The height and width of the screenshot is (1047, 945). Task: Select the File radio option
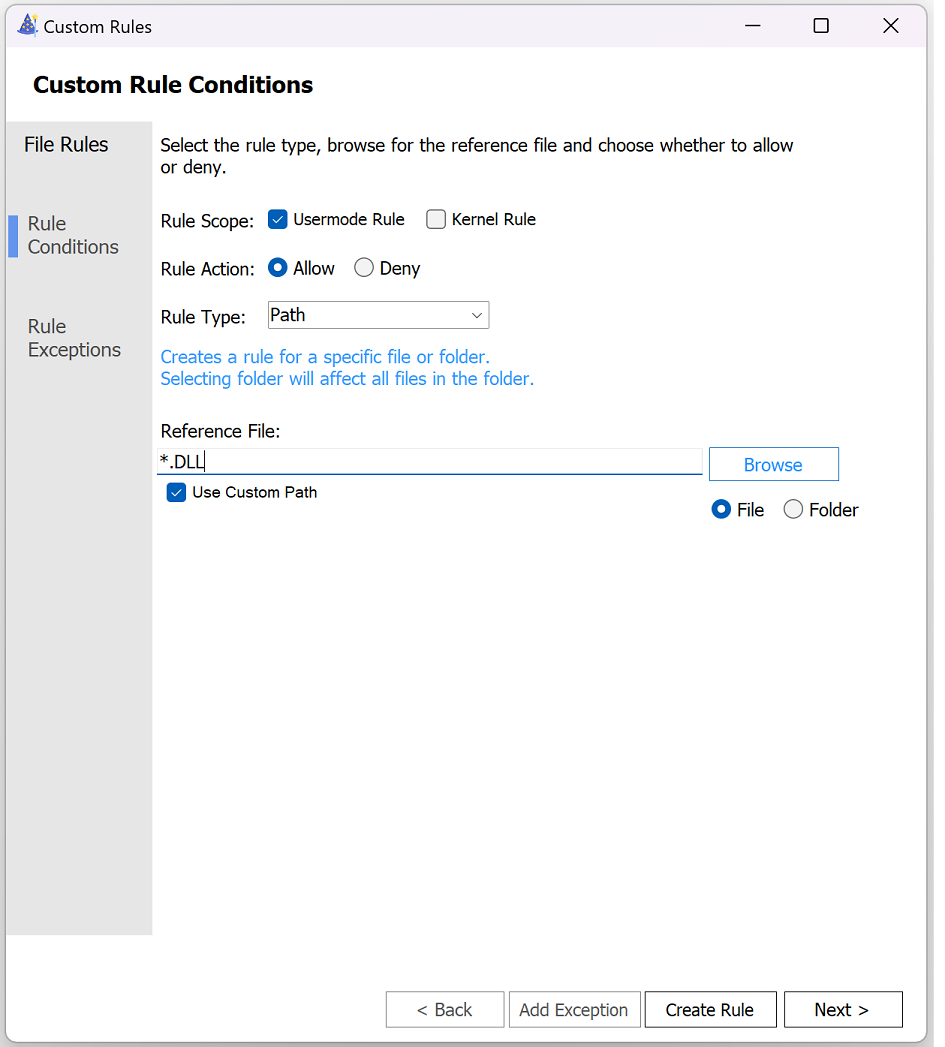(x=721, y=510)
